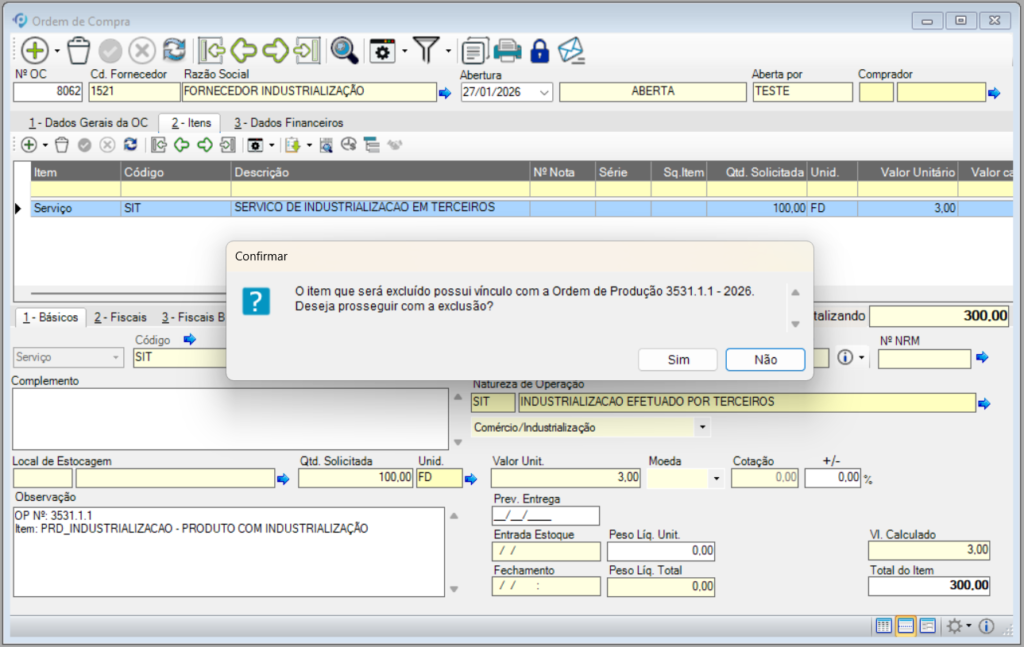Open the Dados Financeiros tab
This screenshot has height=647, width=1024.
pos(288,123)
